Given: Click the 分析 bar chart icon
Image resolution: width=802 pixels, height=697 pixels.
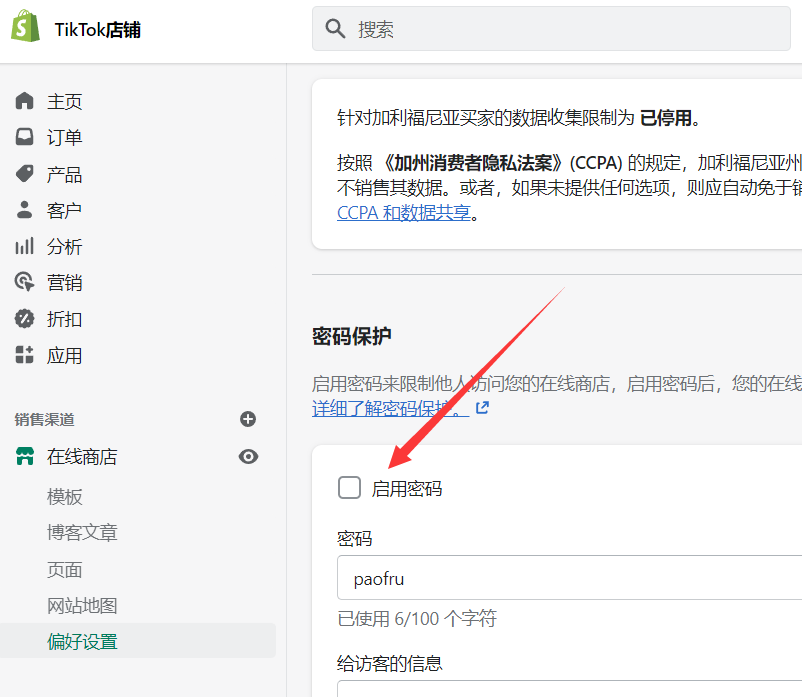Looking at the screenshot, I should [x=24, y=246].
